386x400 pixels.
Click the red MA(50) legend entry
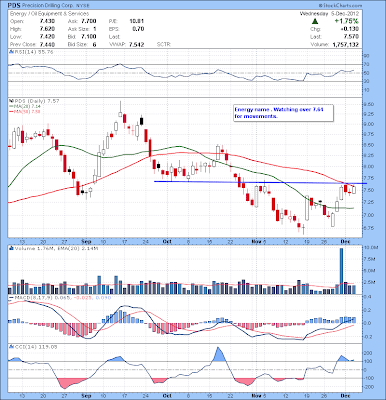click(24, 111)
